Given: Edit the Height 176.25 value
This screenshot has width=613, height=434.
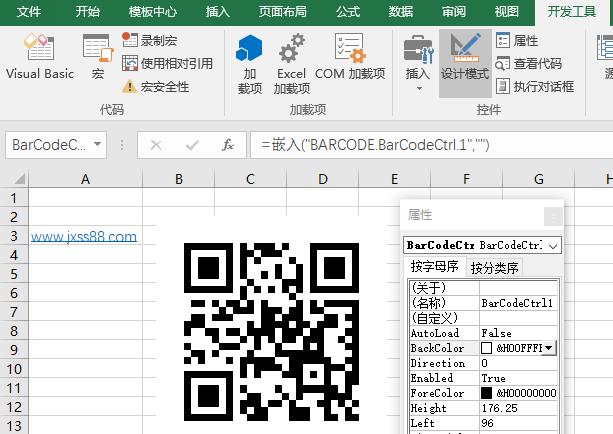Looking at the screenshot, I should (518, 408).
